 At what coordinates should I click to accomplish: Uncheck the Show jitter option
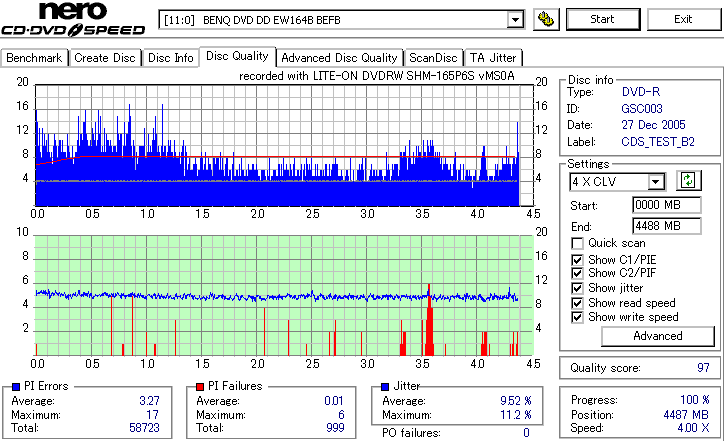(x=577, y=288)
